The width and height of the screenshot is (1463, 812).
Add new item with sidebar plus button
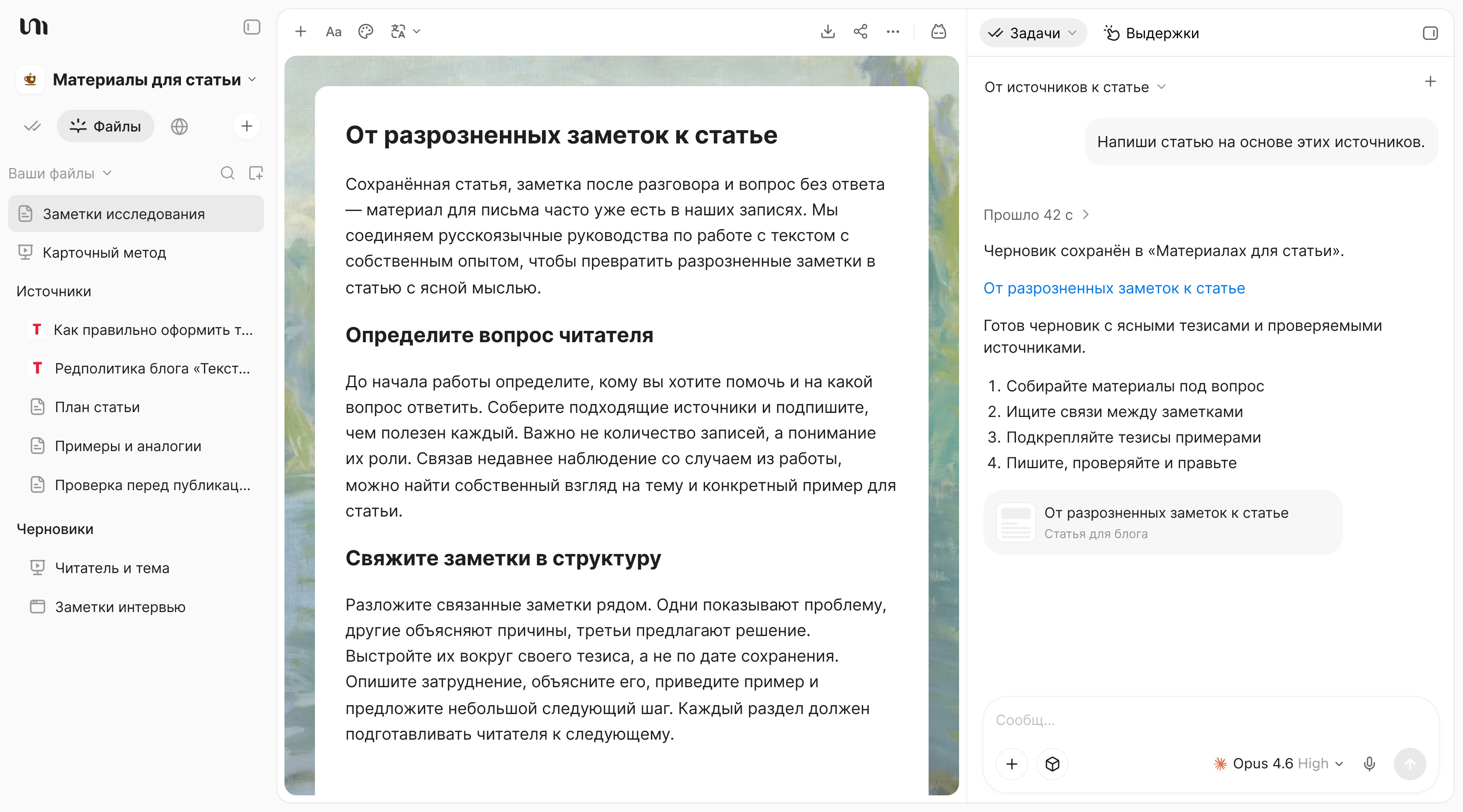coord(247,126)
